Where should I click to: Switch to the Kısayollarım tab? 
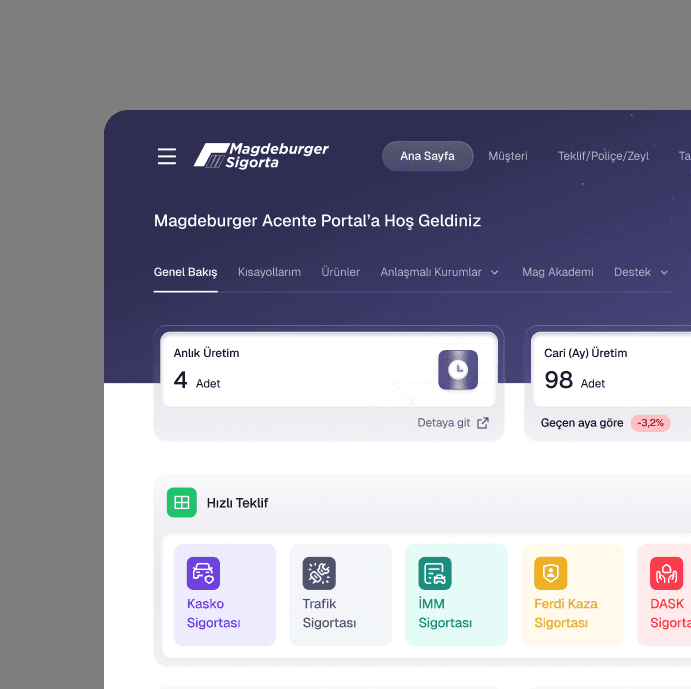269,272
